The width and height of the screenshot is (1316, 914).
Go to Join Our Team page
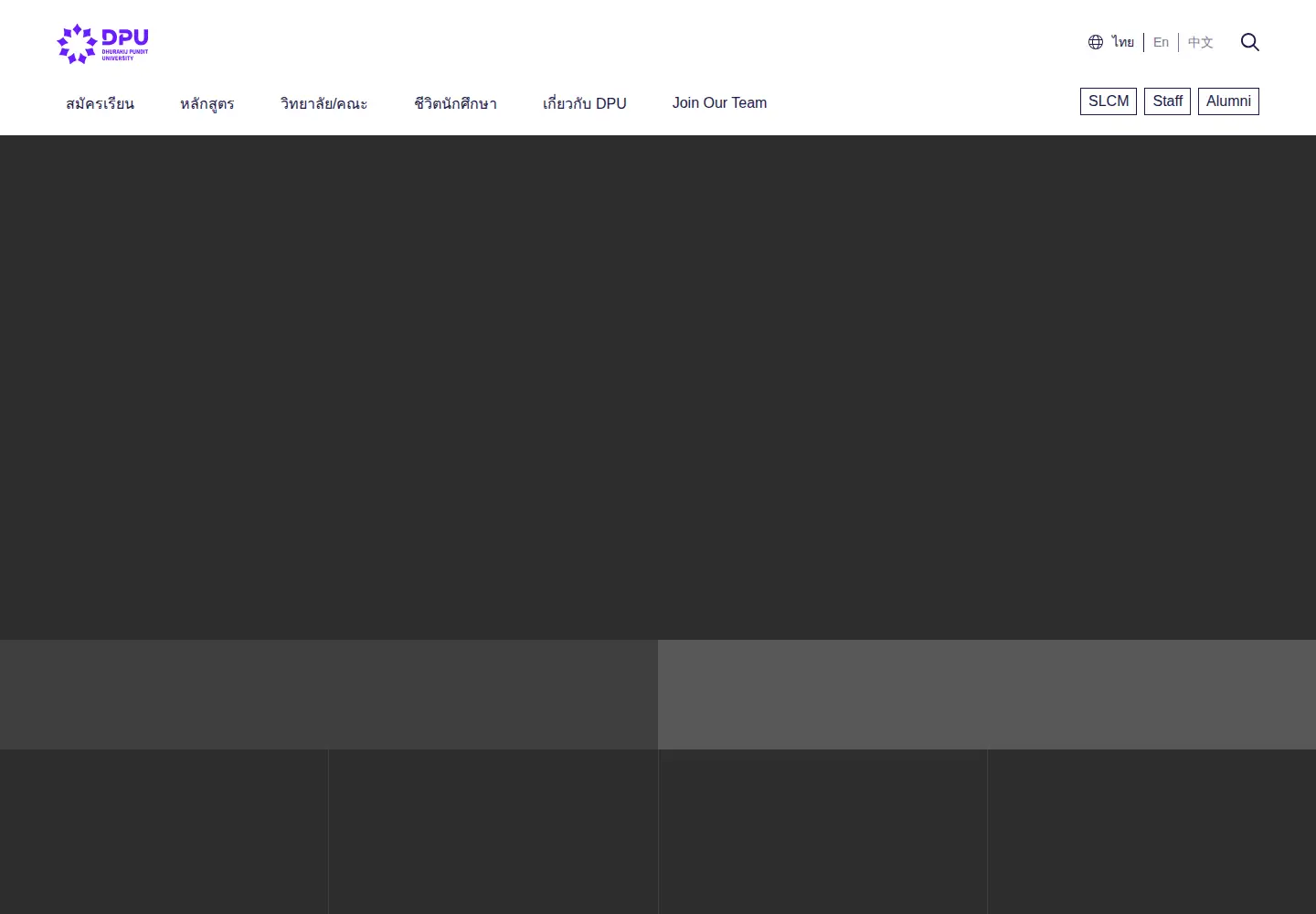[719, 103]
